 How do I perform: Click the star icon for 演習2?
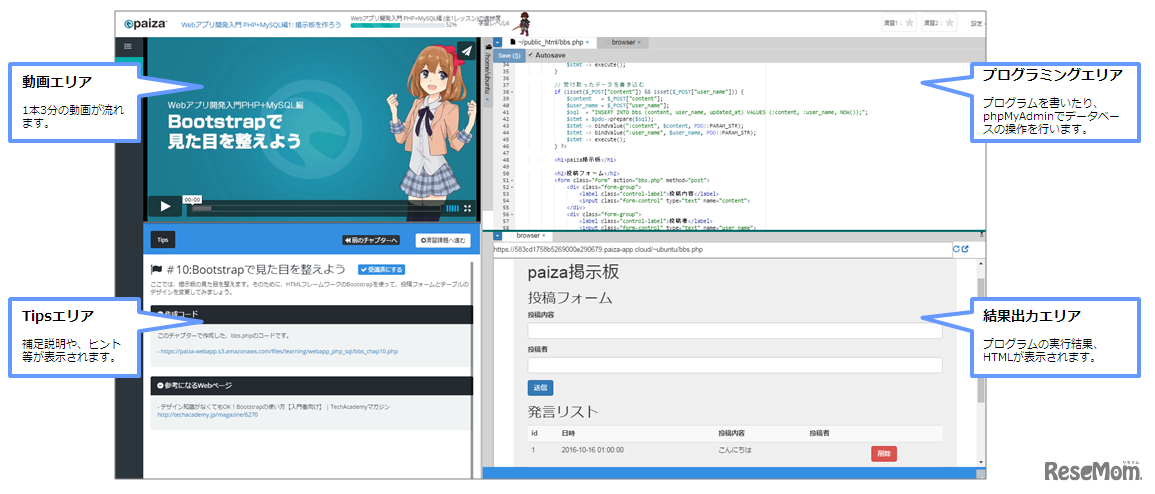coord(950,23)
